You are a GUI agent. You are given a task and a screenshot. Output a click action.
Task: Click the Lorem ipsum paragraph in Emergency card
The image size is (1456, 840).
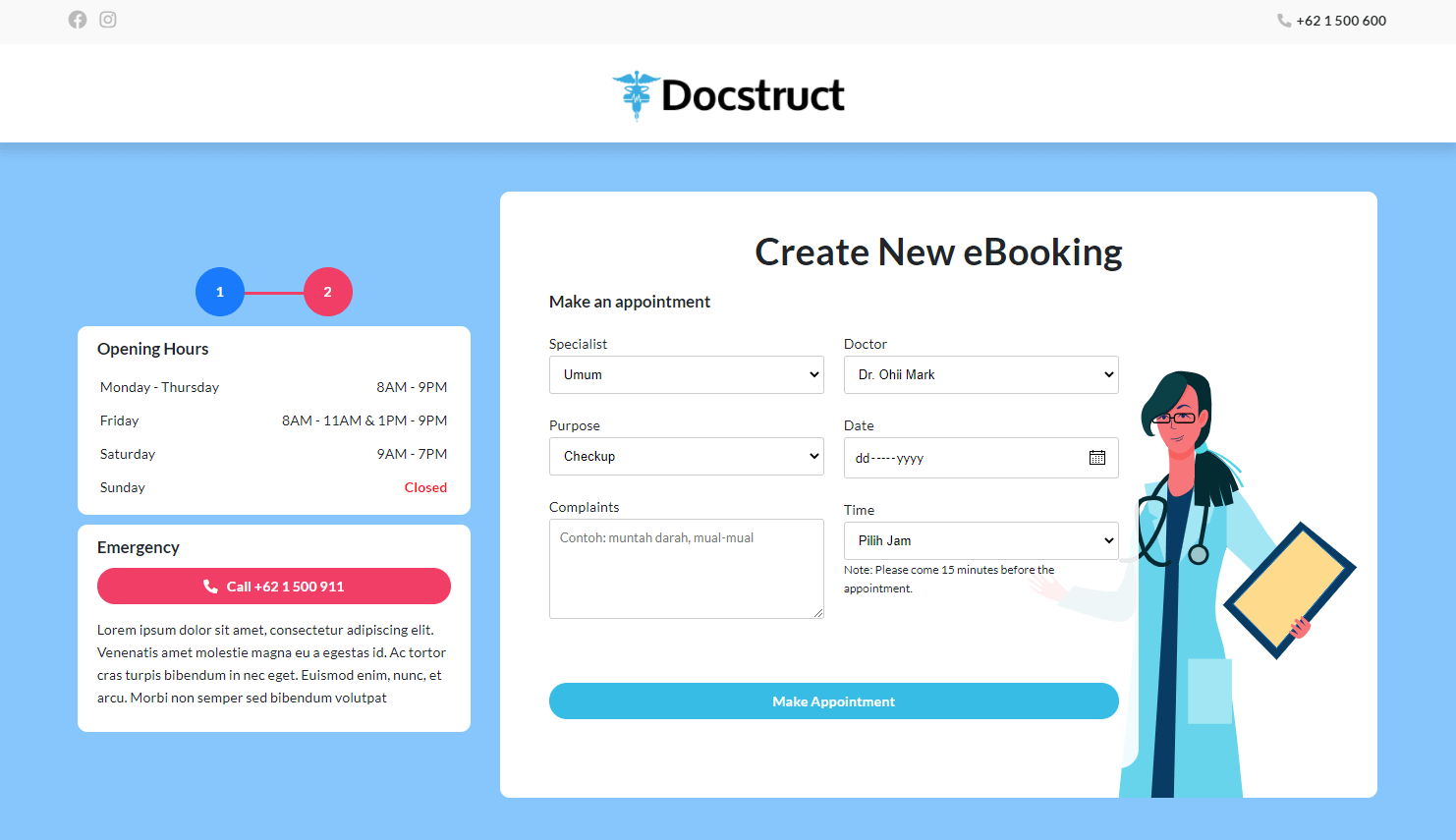point(272,664)
